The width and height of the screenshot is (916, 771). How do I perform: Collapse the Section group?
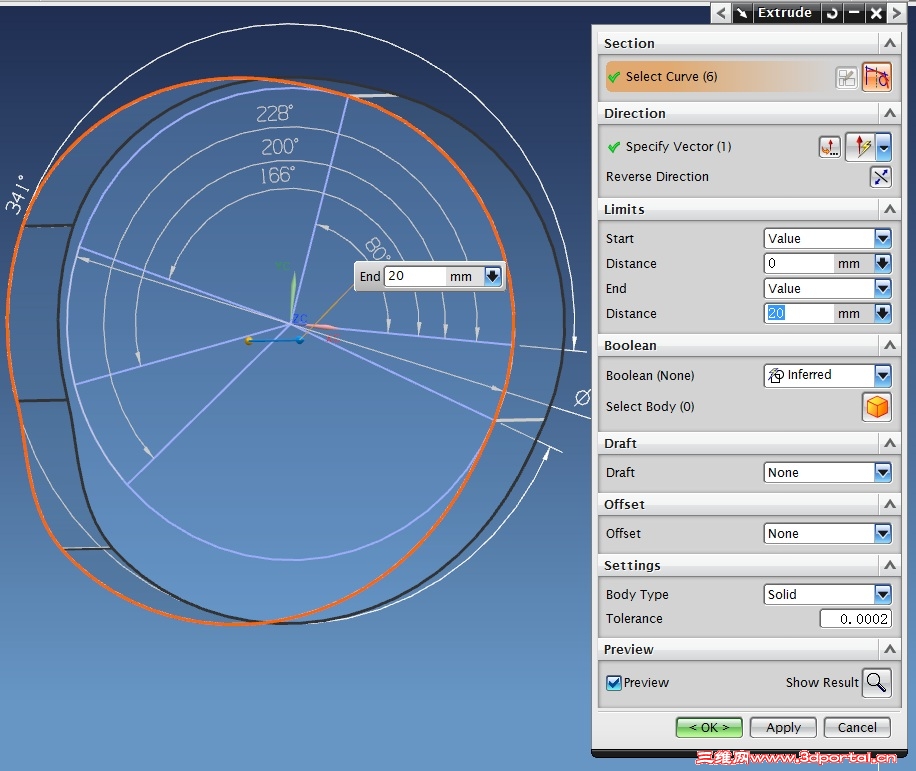pos(890,43)
